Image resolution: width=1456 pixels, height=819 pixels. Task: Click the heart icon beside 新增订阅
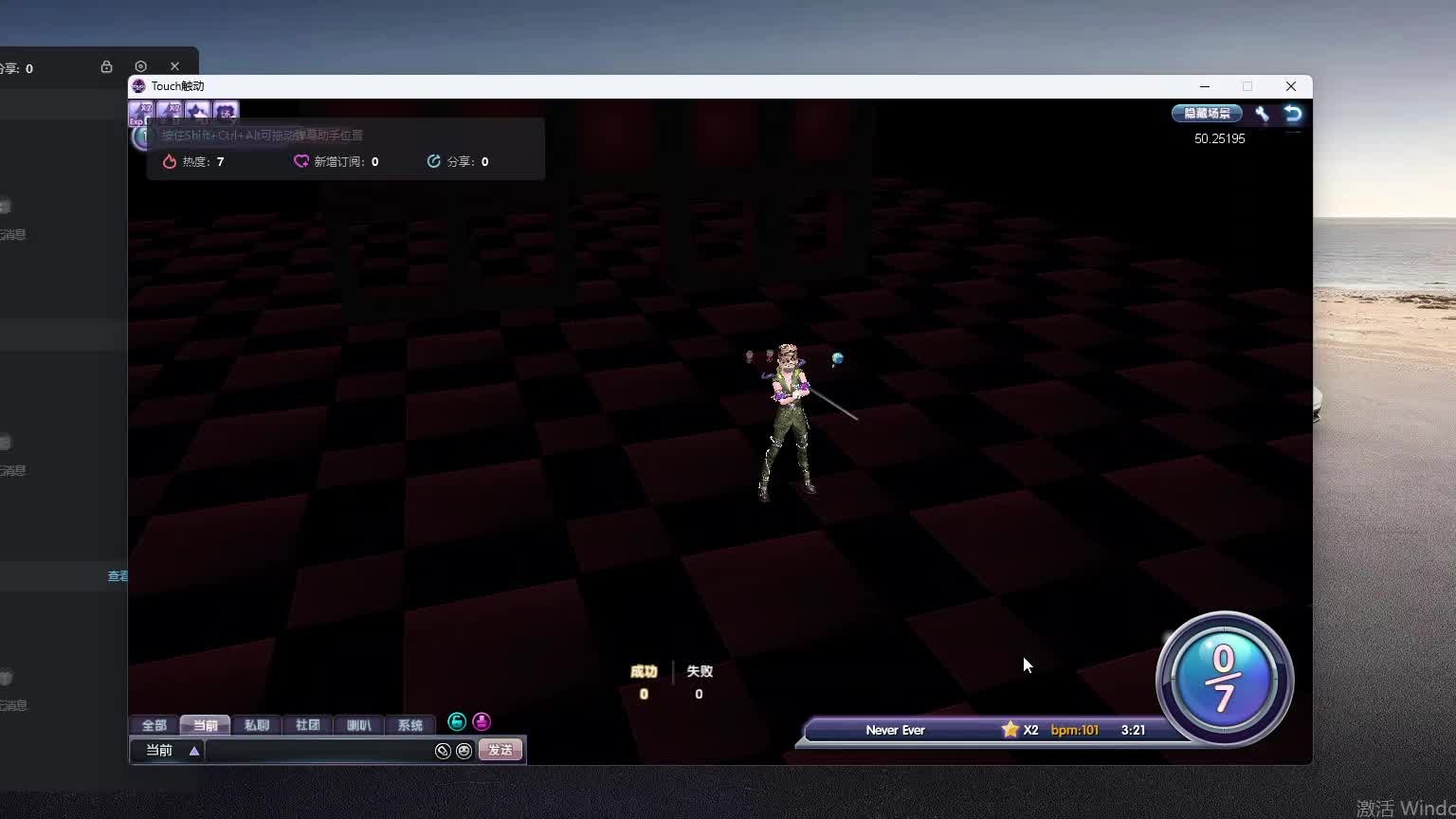point(301,162)
